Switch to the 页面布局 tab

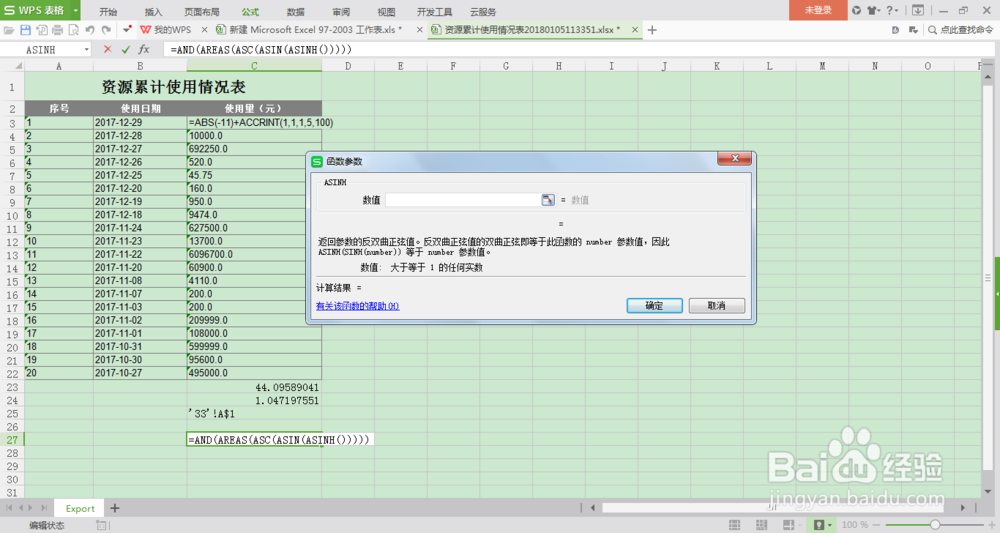coord(202,11)
